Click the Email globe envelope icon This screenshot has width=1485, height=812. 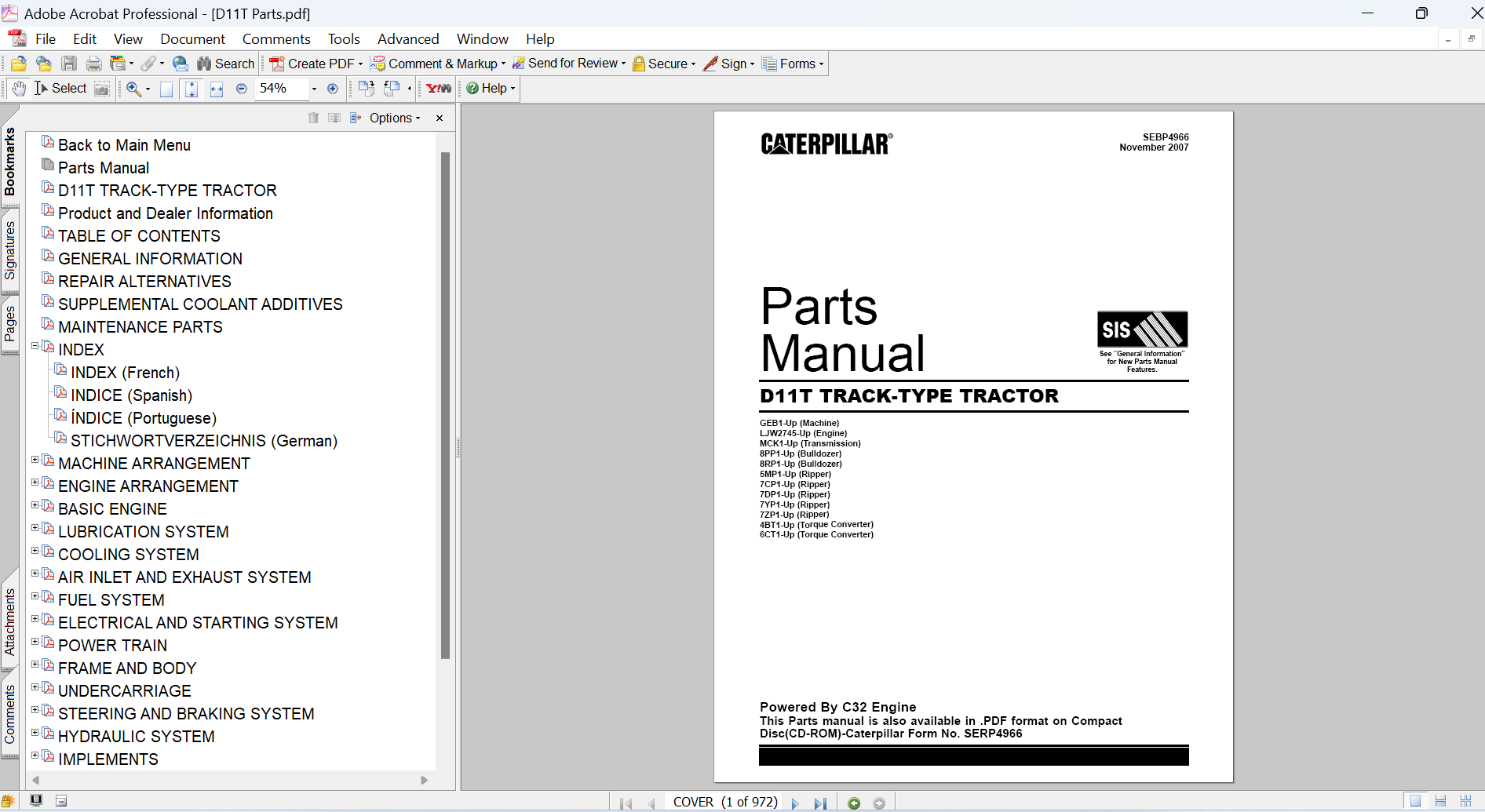181,64
